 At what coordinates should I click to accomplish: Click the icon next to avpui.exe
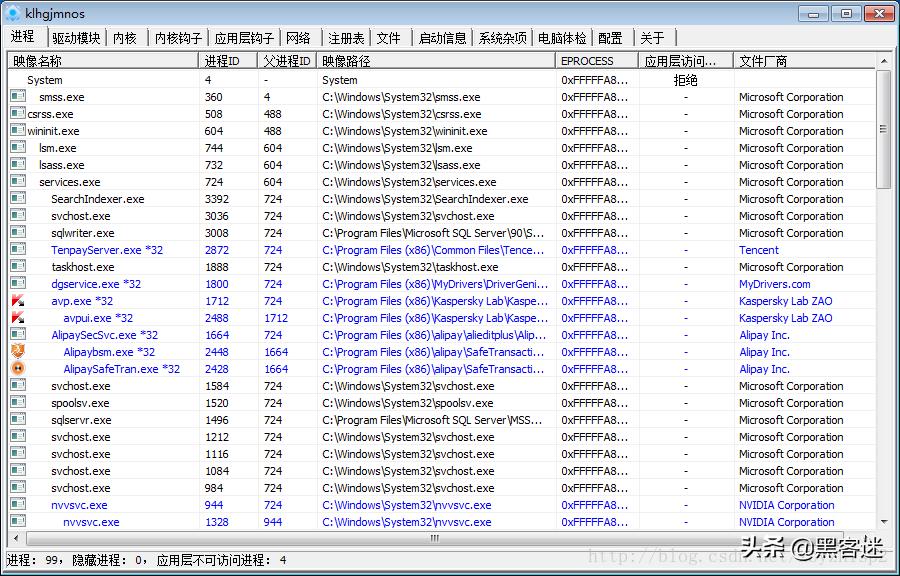(18, 318)
